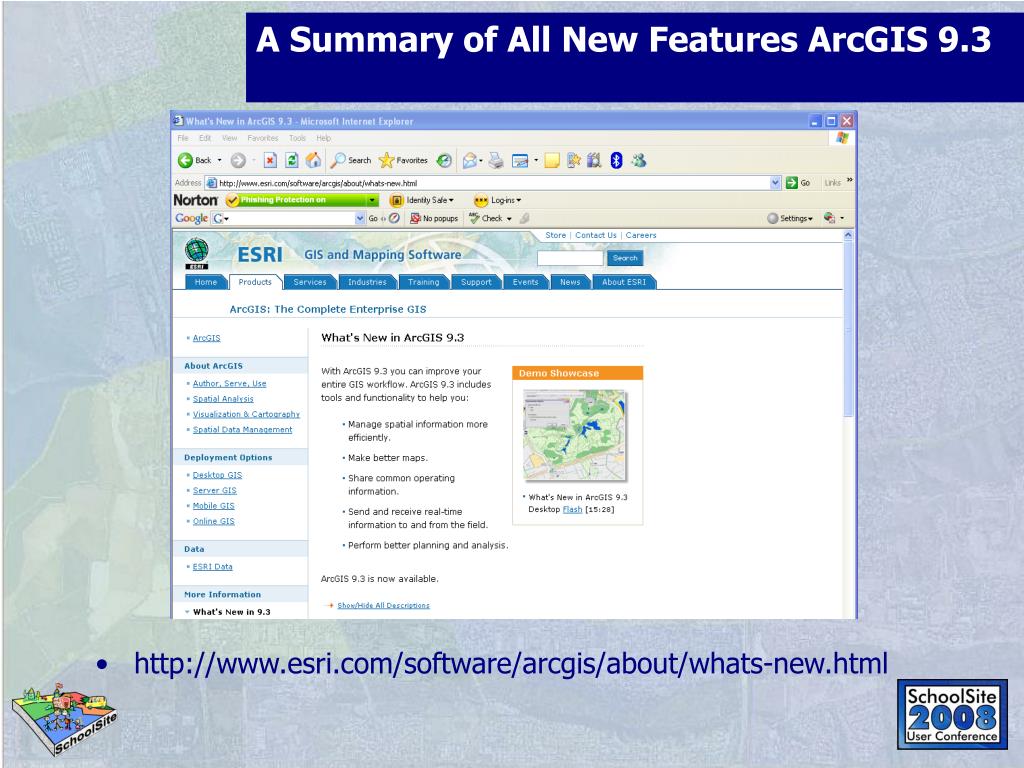Expand the Links toolbar chevron
This screenshot has height=768, width=1024.
pyautogui.click(x=850, y=180)
